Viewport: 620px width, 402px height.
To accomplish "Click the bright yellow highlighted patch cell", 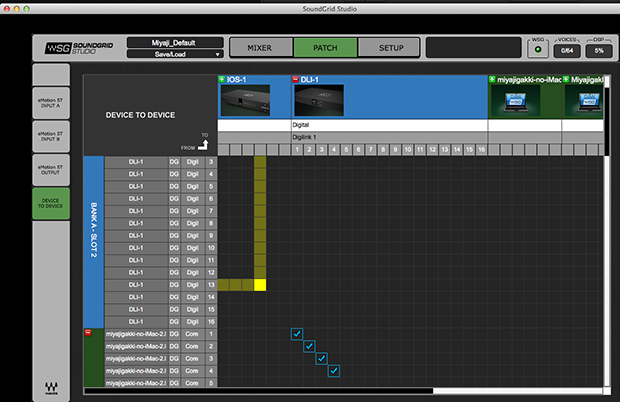I will [260, 285].
